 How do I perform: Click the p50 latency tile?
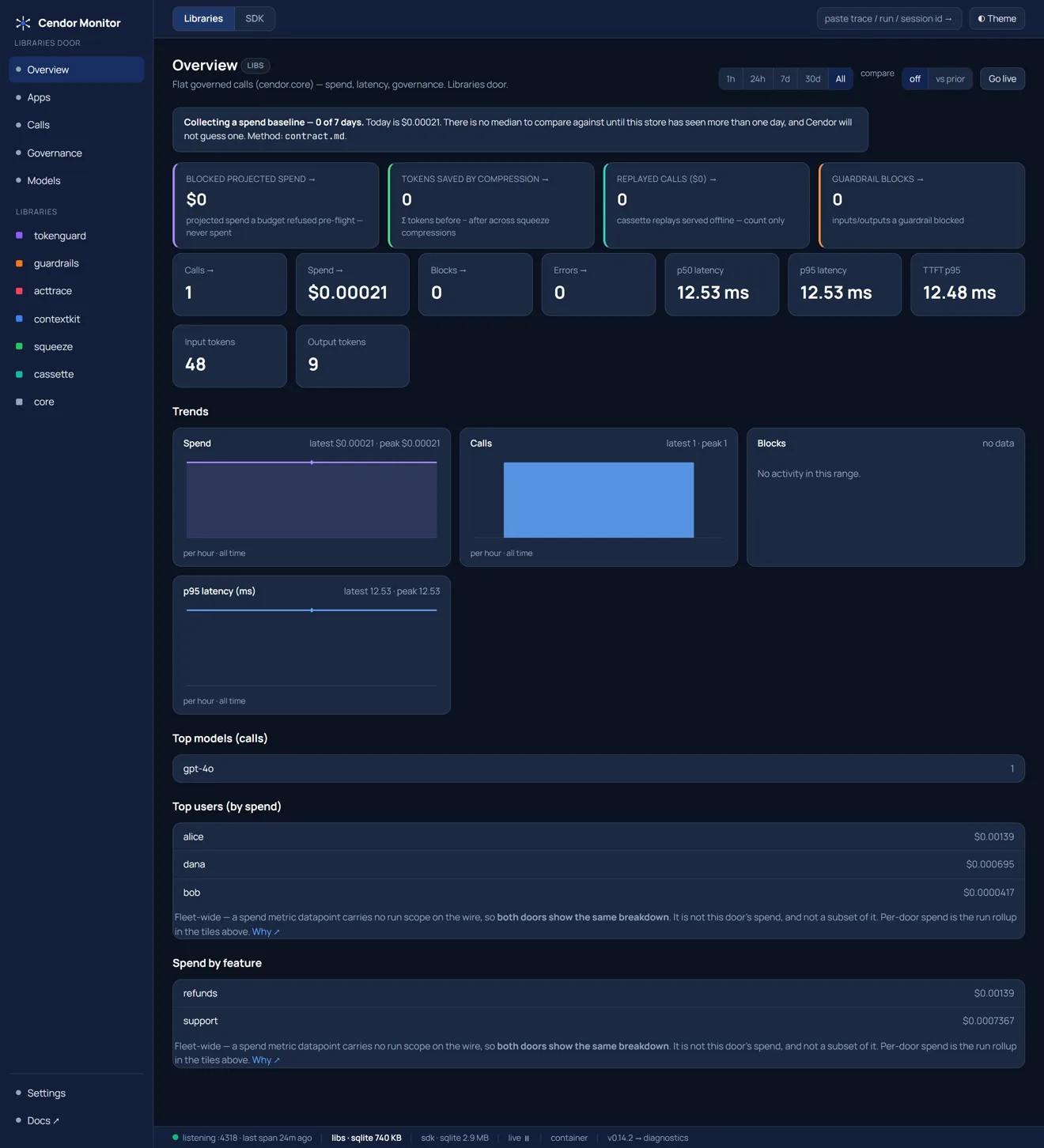721,285
